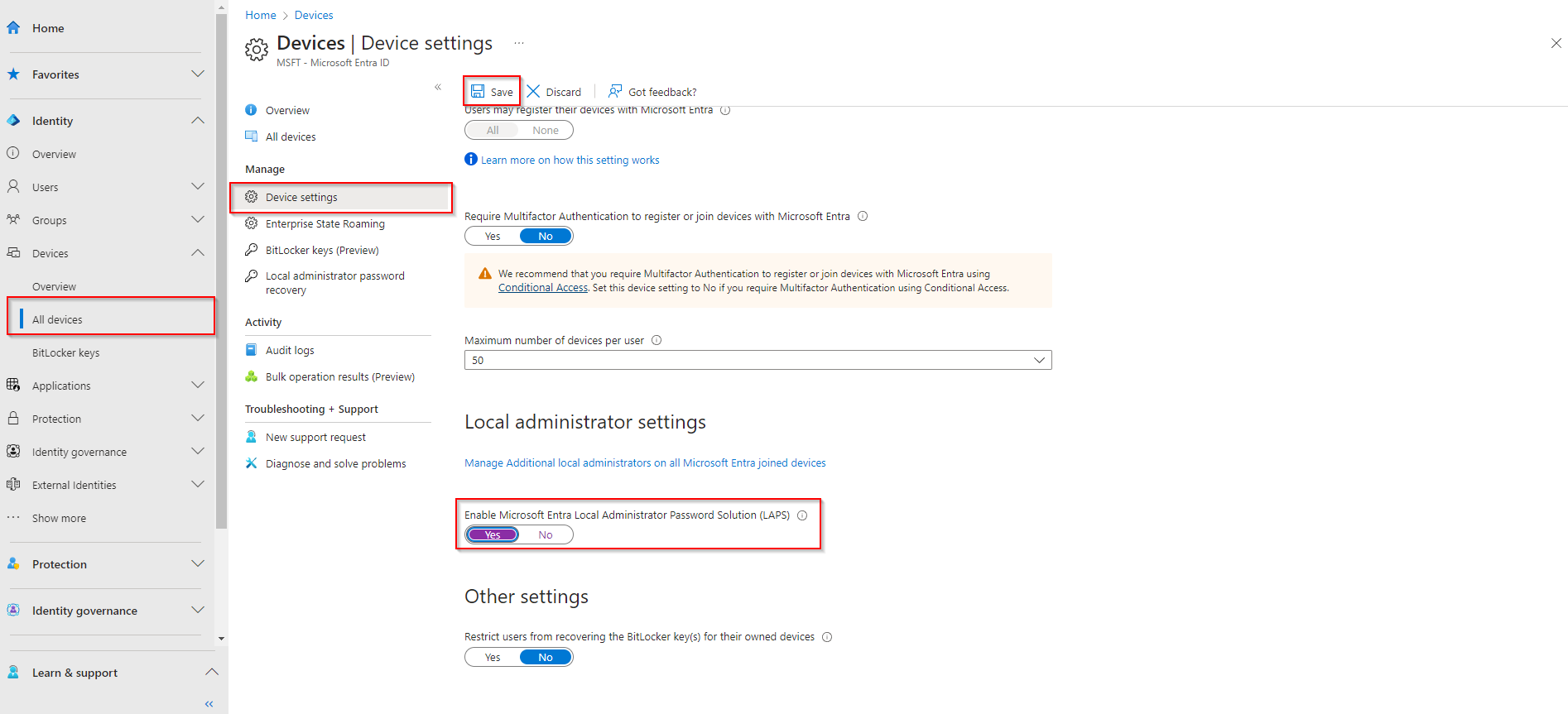Image resolution: width=1568 pixels, height=714 pixels.
Task: Click the Devices breadcrumb link
Action: click(x=314, y=15)
